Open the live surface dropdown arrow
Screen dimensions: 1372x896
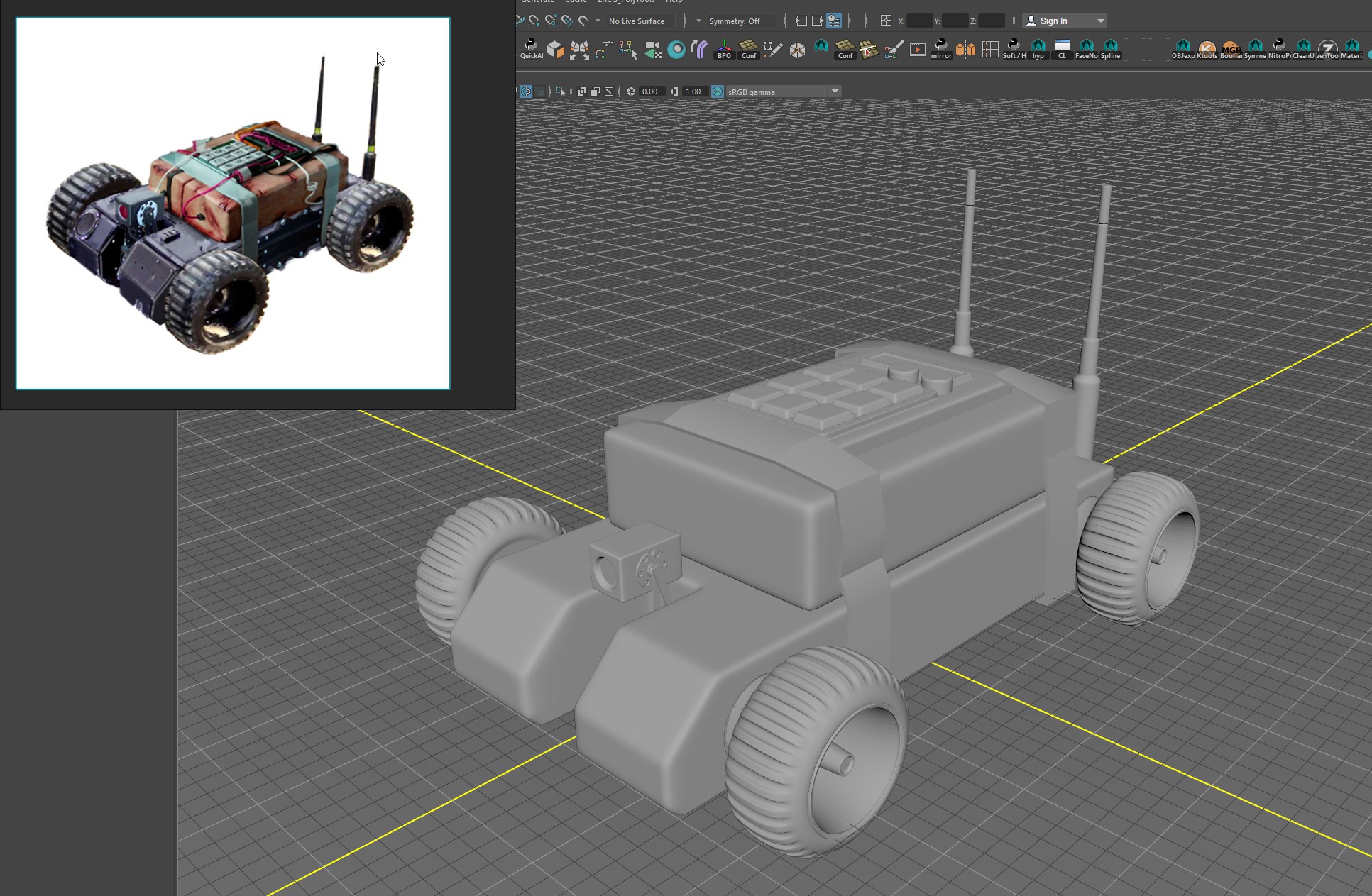(598, 21)
